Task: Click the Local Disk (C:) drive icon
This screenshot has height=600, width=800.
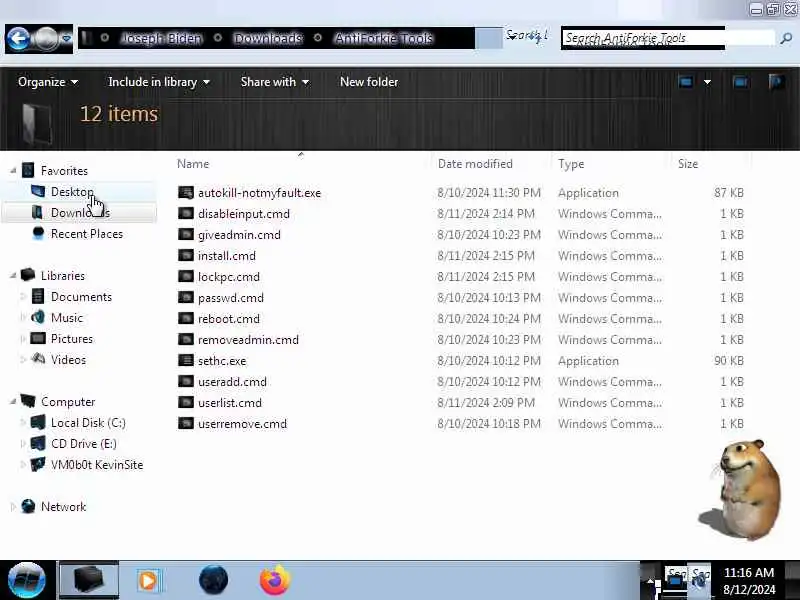Action: 38,422
